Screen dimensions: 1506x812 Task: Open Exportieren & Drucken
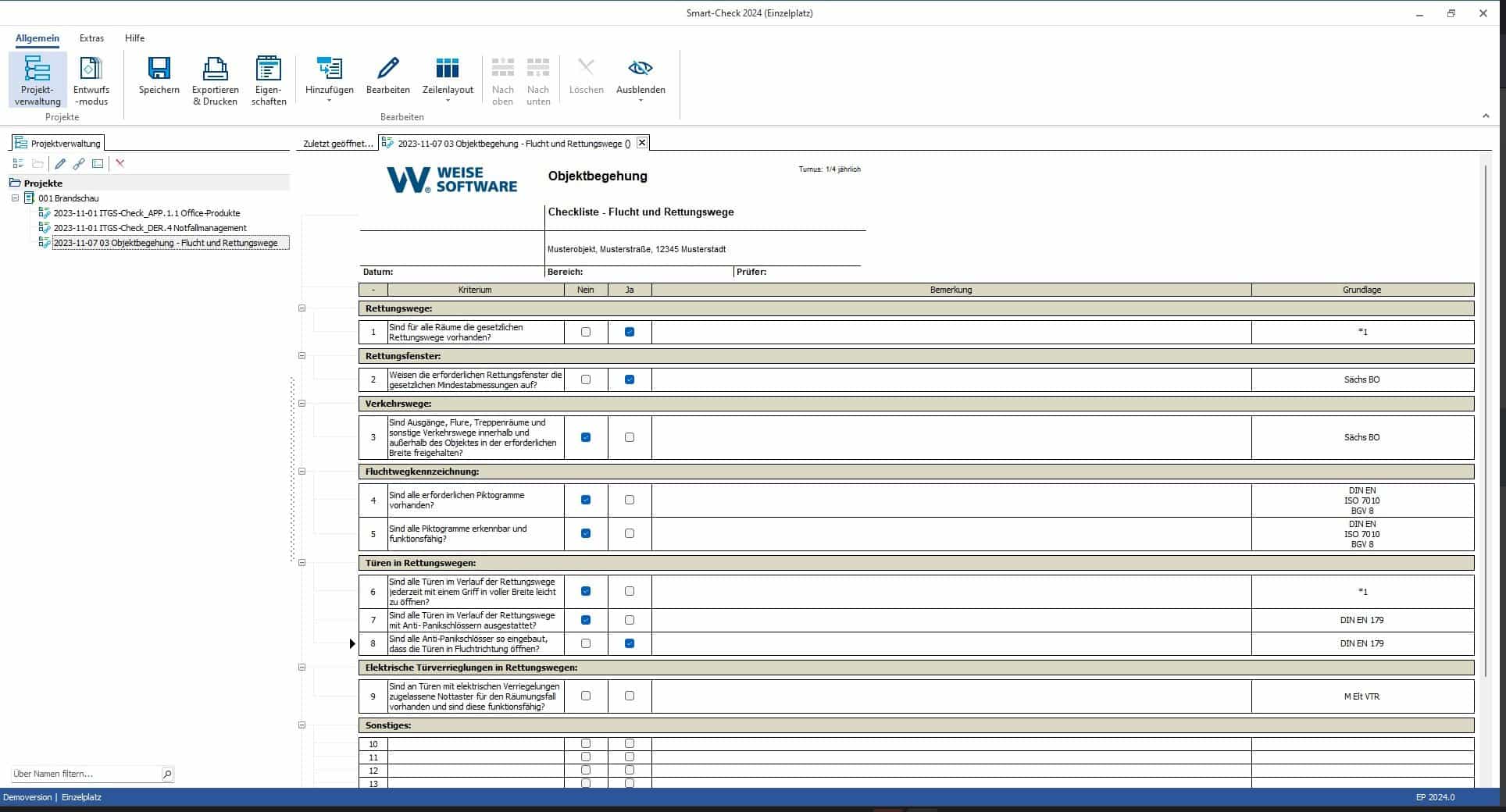(215, 69)
